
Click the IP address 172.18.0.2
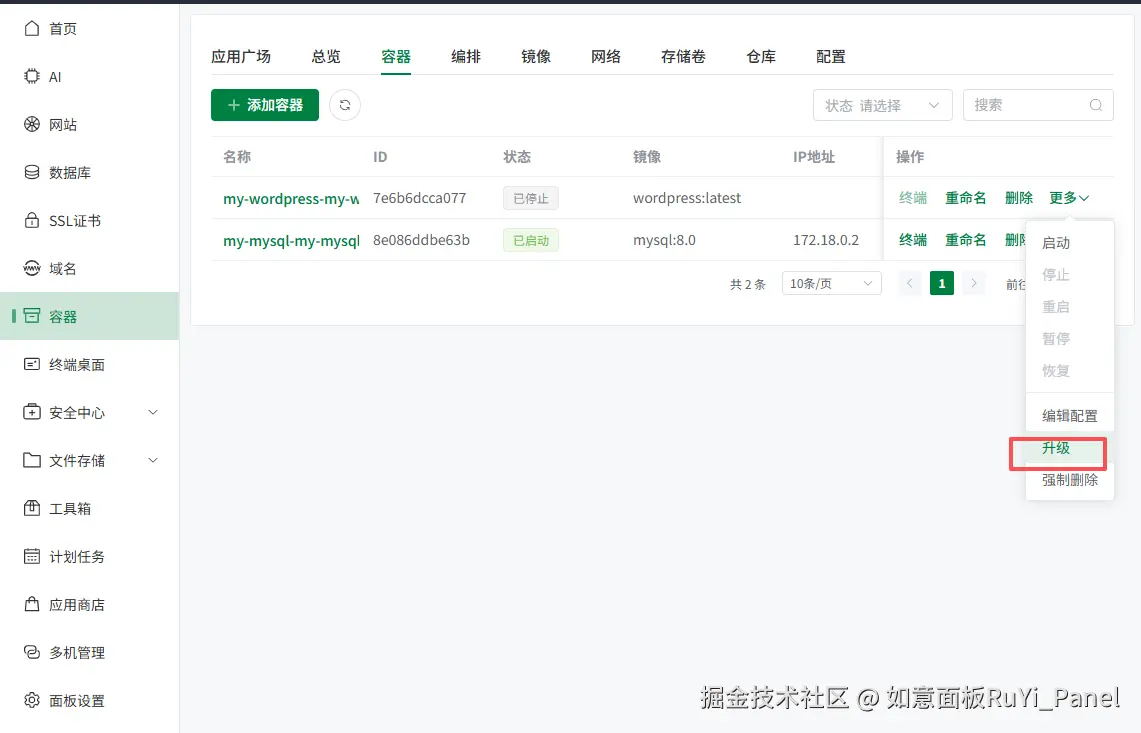pyautogui.click(x=826, y=239)
